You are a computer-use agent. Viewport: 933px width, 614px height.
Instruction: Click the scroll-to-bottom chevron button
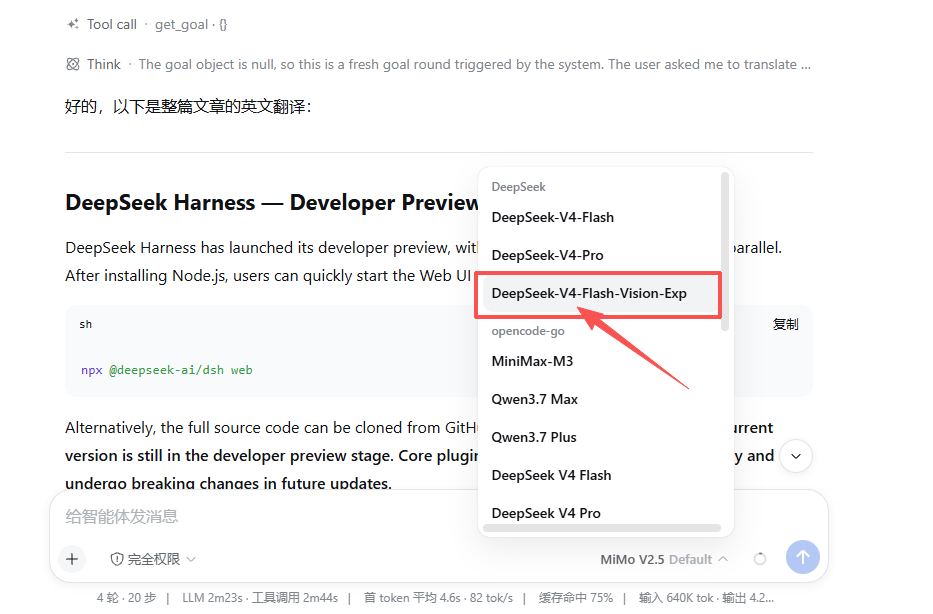(x=796, y=456)
